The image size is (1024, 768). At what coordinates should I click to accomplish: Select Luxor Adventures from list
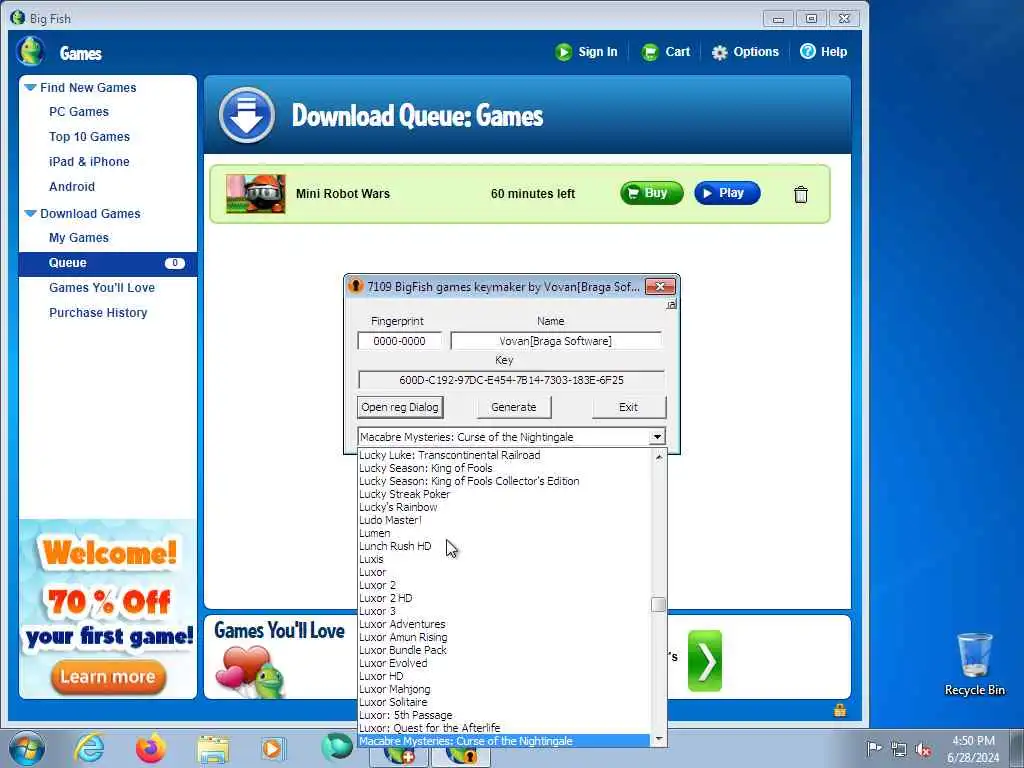[x=504, y=624]
